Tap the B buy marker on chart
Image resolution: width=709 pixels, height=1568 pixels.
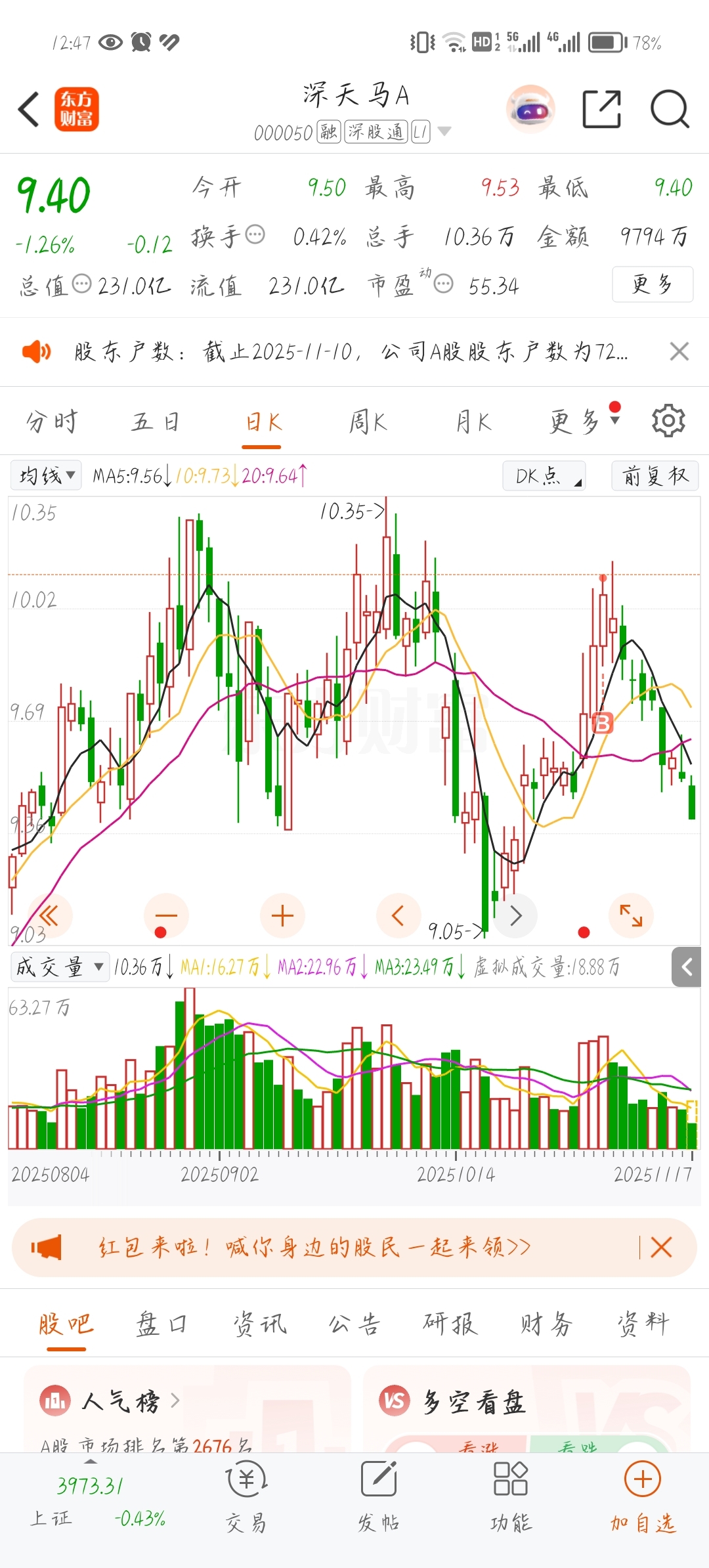(602, 723)
